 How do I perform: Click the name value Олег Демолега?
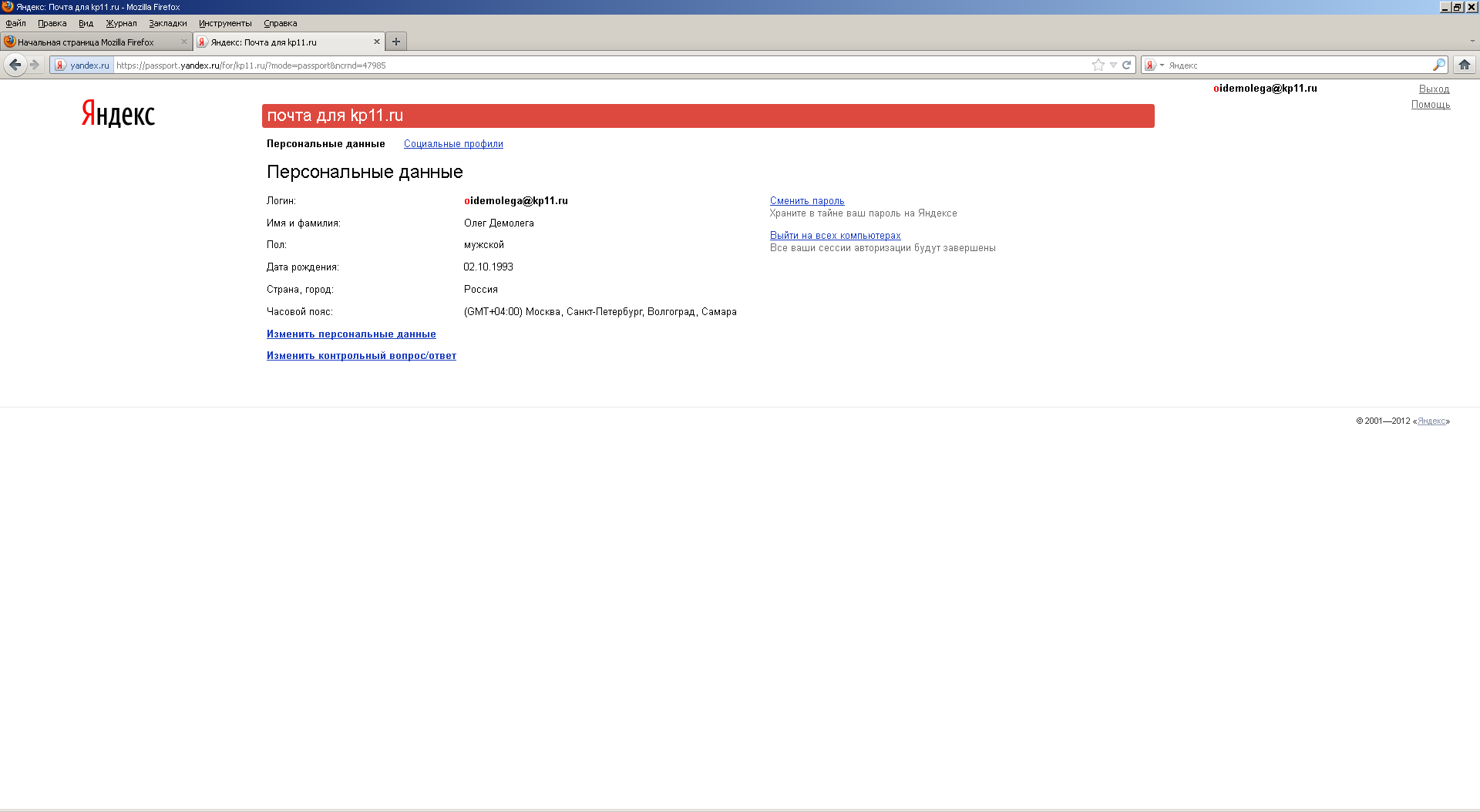pos(499,223)
